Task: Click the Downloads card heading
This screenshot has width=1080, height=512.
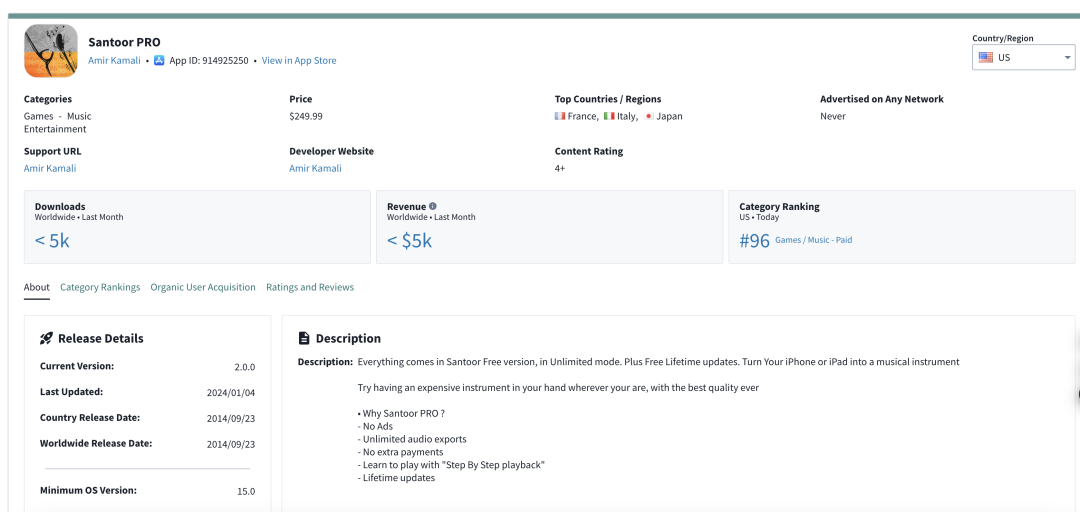Action: 60,206
